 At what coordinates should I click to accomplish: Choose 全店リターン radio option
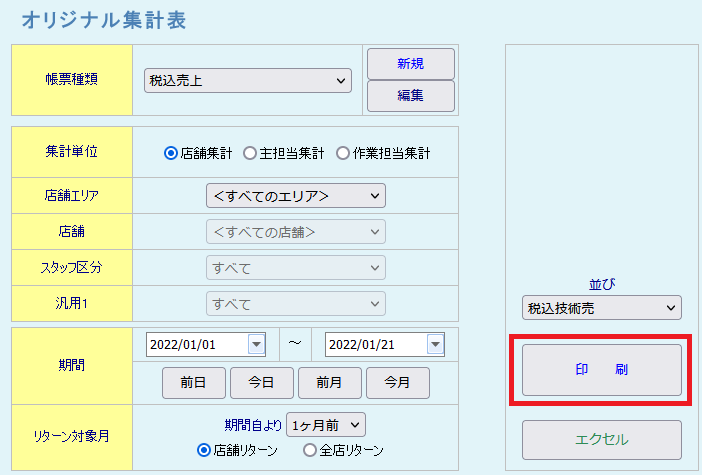(x=309, y=450)
